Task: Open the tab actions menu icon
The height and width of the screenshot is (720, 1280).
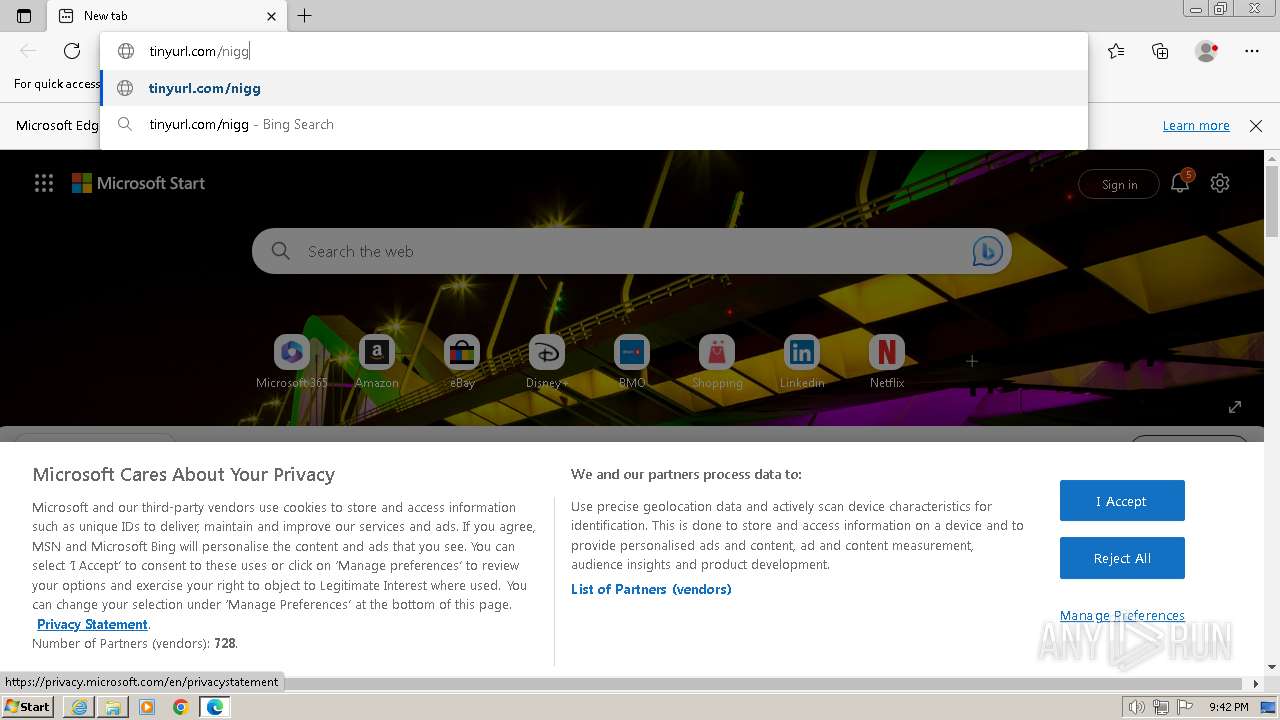Action: [x=24, y=16]
